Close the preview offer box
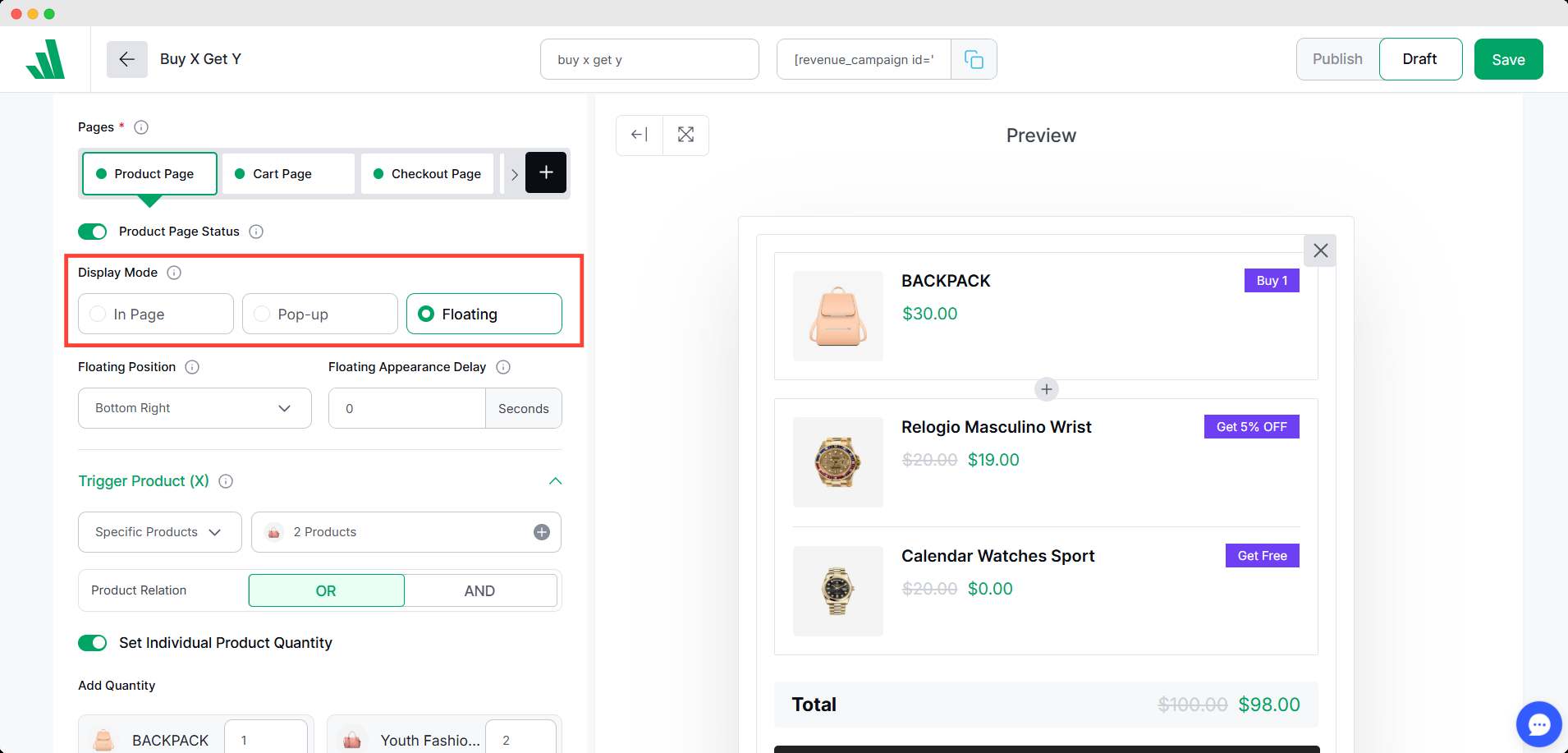Image resolution: width=1568 pixels, height=753 pixels. pyautogui.click(x=1320, y=250)
